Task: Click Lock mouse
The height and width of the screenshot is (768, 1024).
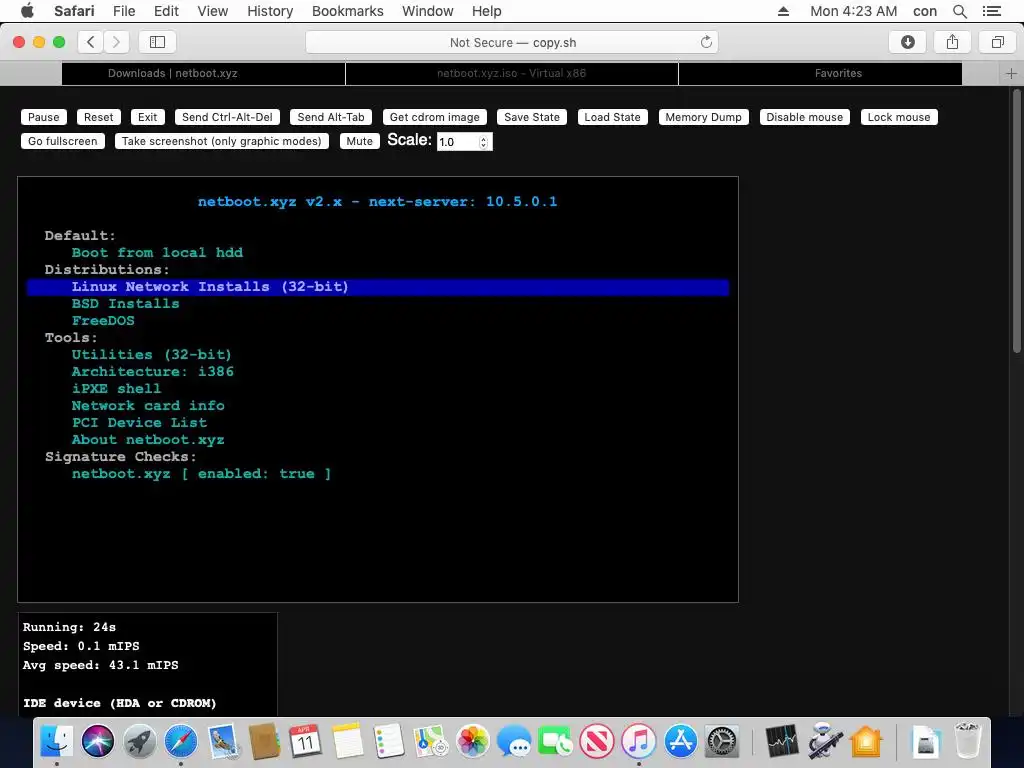Action: tap(899, 117)
